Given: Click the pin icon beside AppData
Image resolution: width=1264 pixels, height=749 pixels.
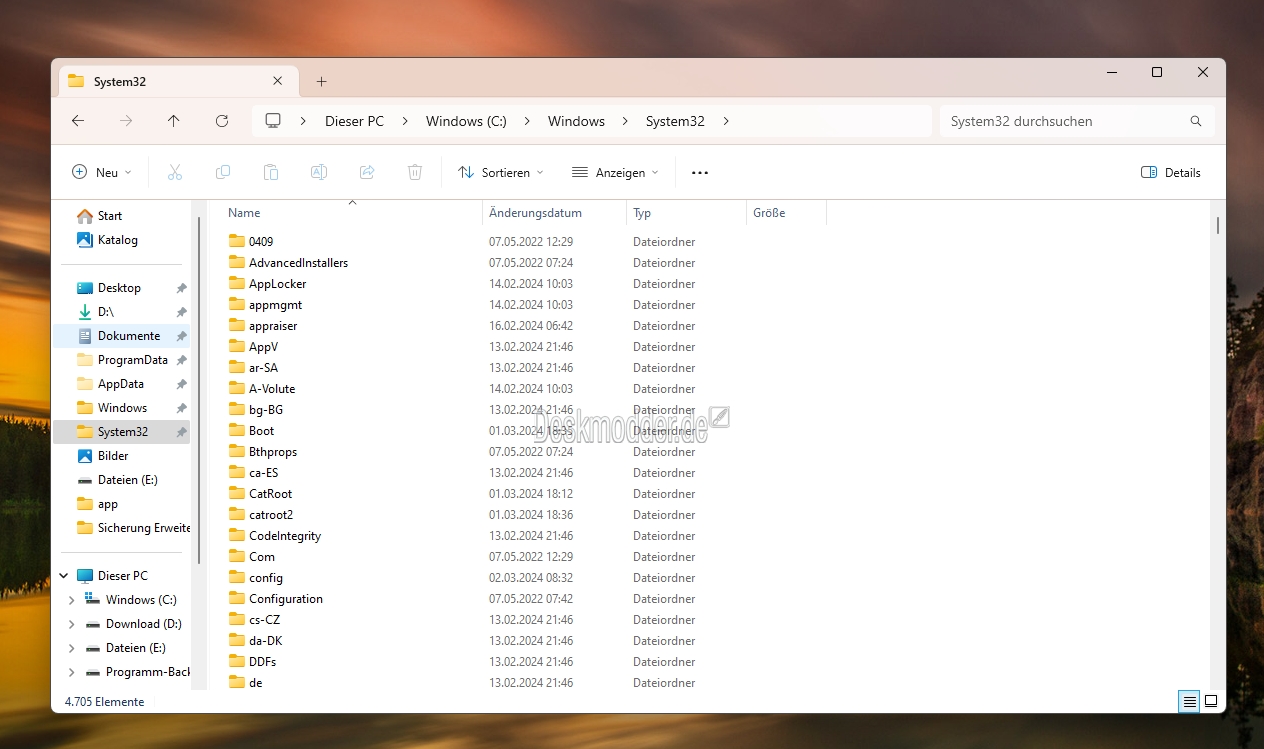Looking at the screenshot, I should 181,384.
